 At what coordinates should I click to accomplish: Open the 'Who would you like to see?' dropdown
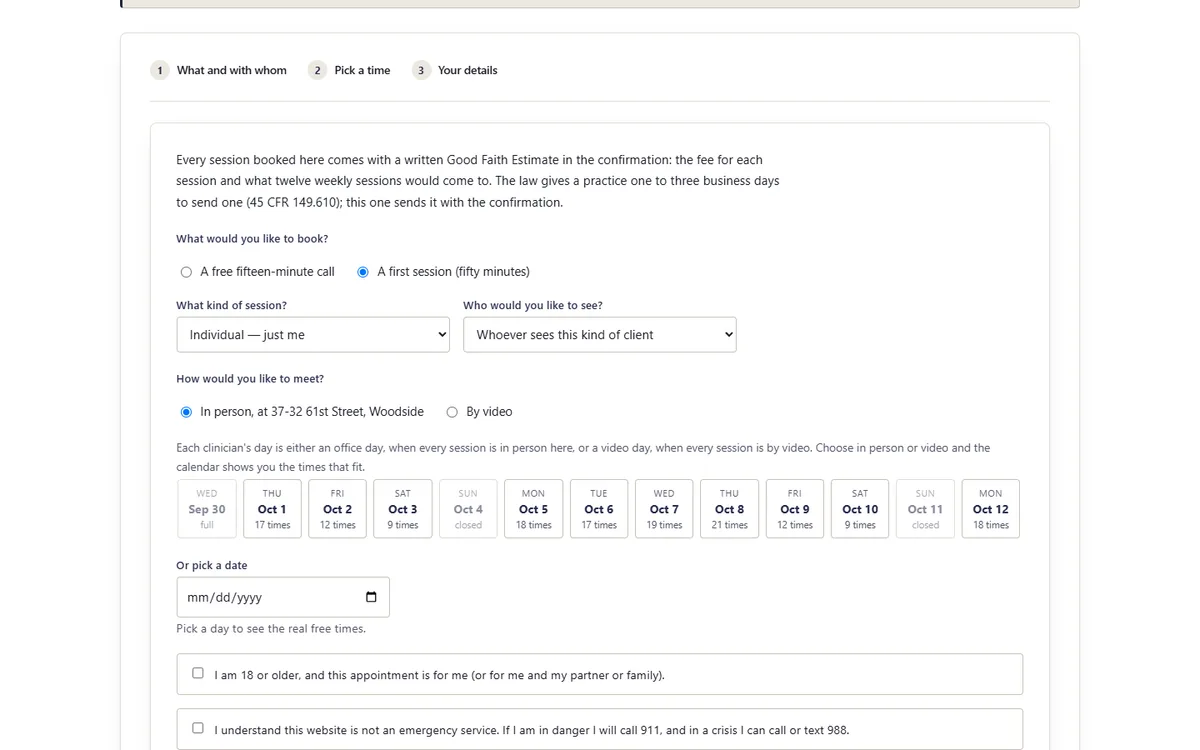click(x=600, y=335)
